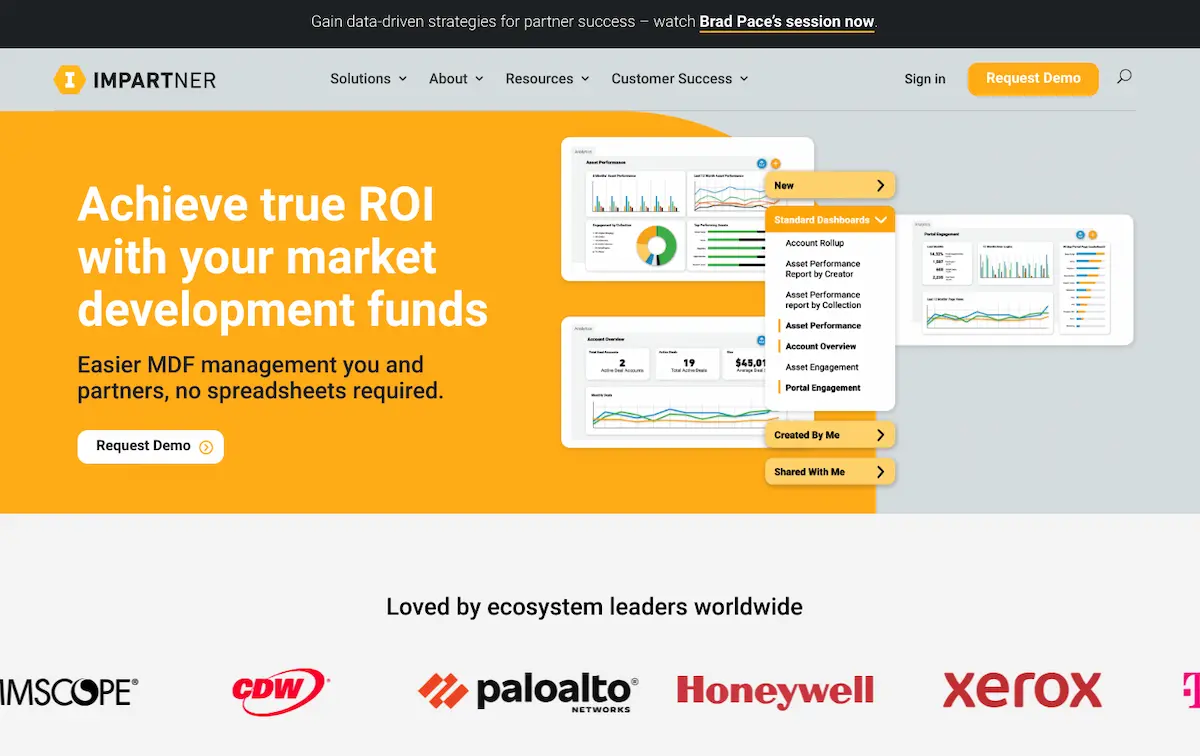
Task: Click the 'Easier MDF management' subheading text
Action: [260, 378]
